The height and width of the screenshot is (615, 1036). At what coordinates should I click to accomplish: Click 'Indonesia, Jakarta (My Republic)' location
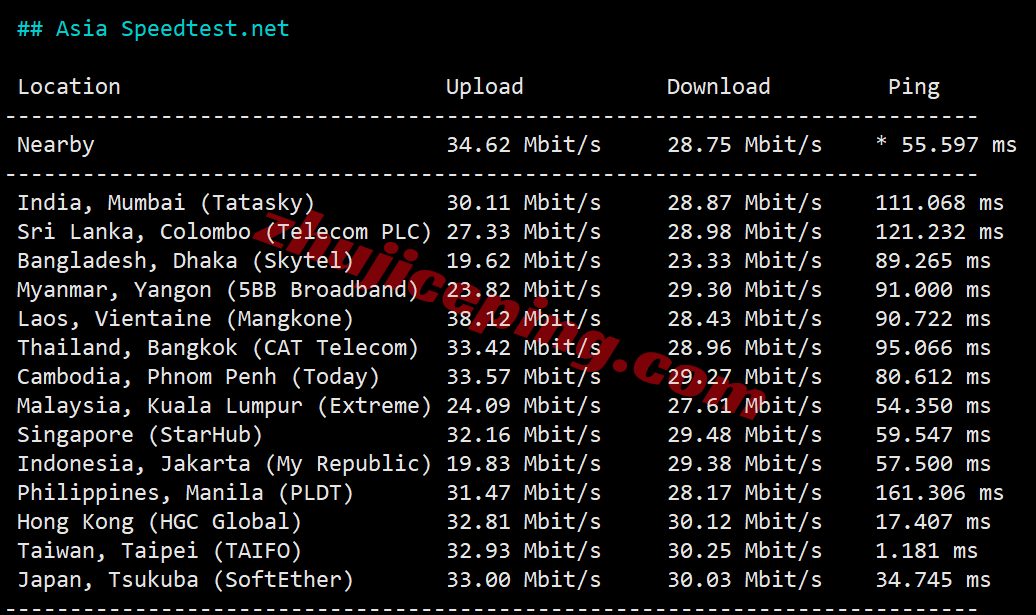[x=225, y=464]
